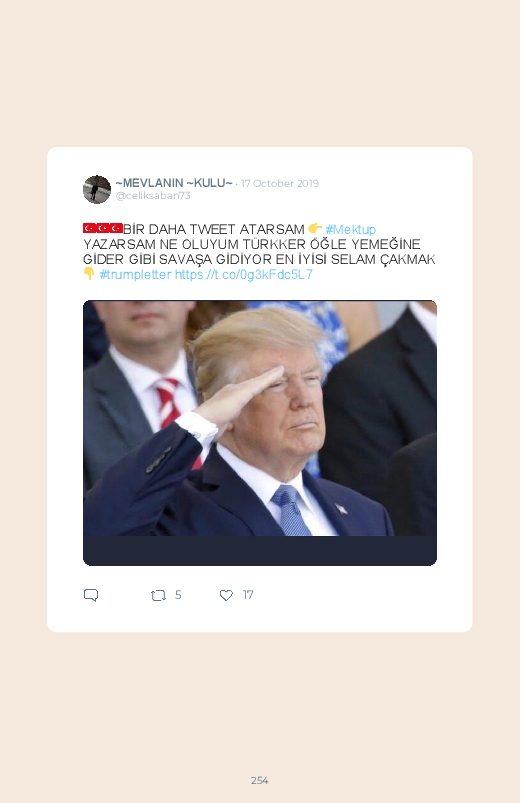Open the #trumpletter hashtag
This screenshot has width=520, height=803.
(x=135, y=274)
